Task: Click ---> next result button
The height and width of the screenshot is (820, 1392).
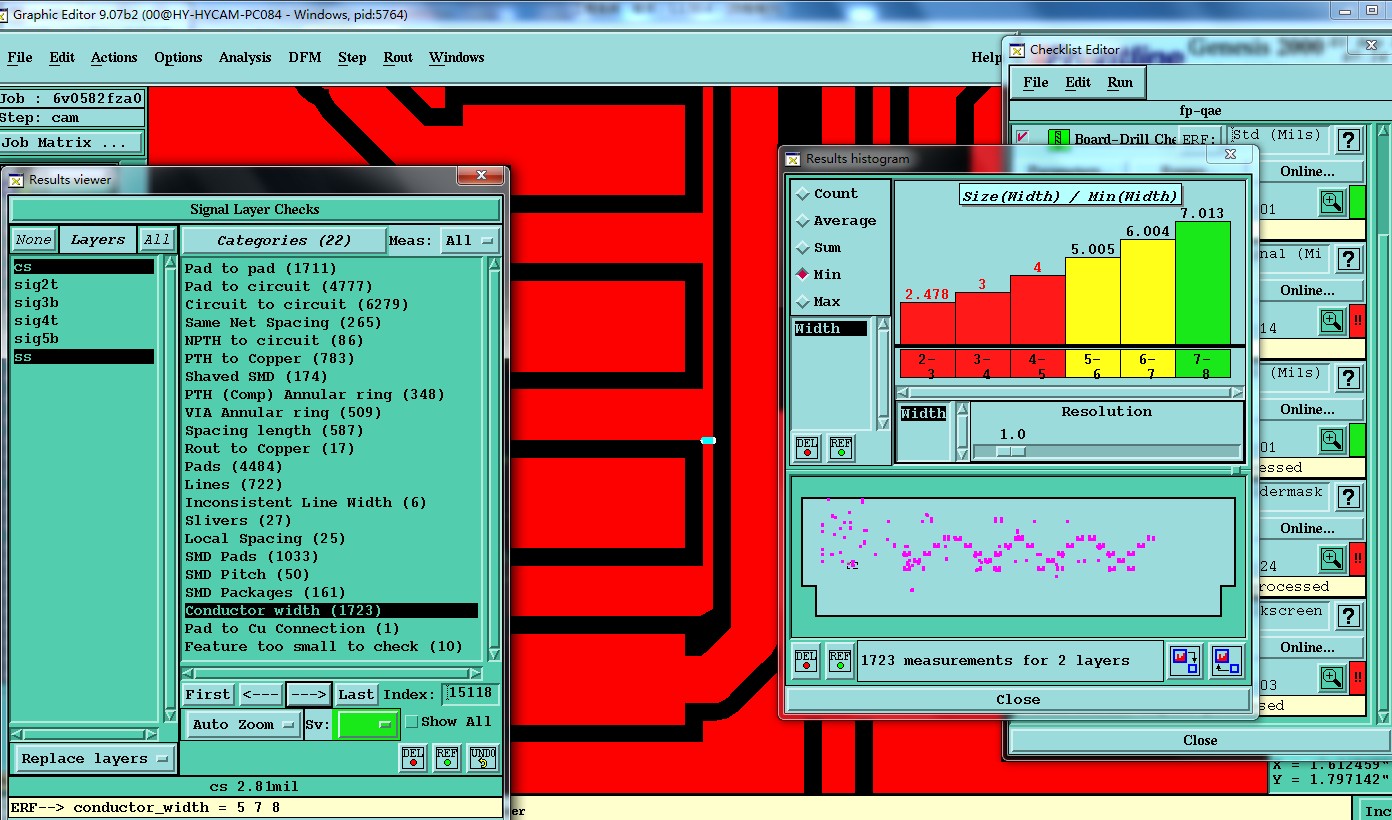Action: coord(308,694)
